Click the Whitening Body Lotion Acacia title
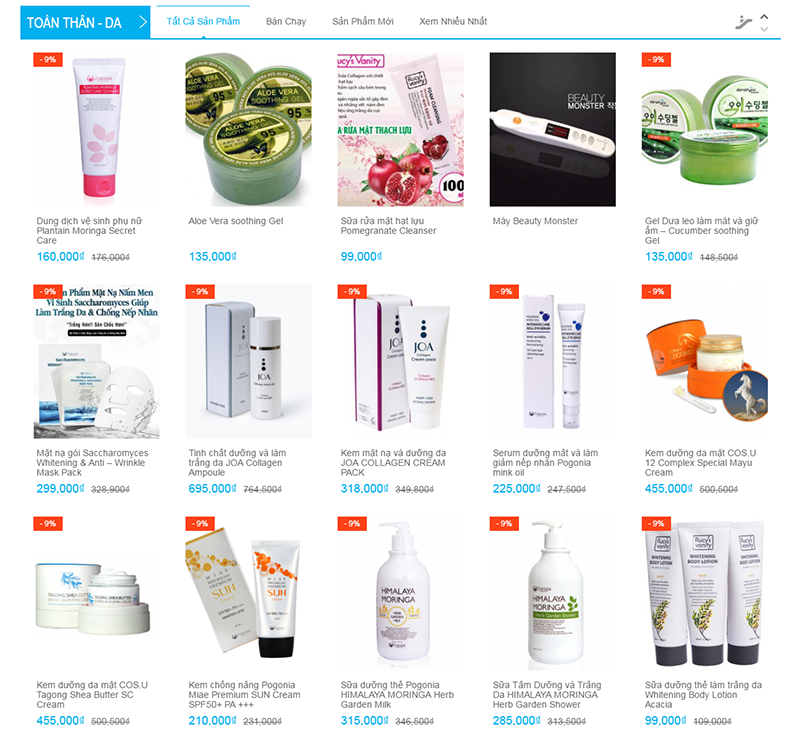Screen dimensions: 800x731 (703, 695)
